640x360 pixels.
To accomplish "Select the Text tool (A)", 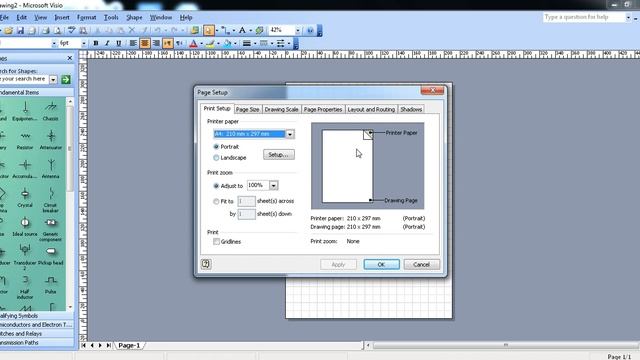I will click(x=242, y=31).
